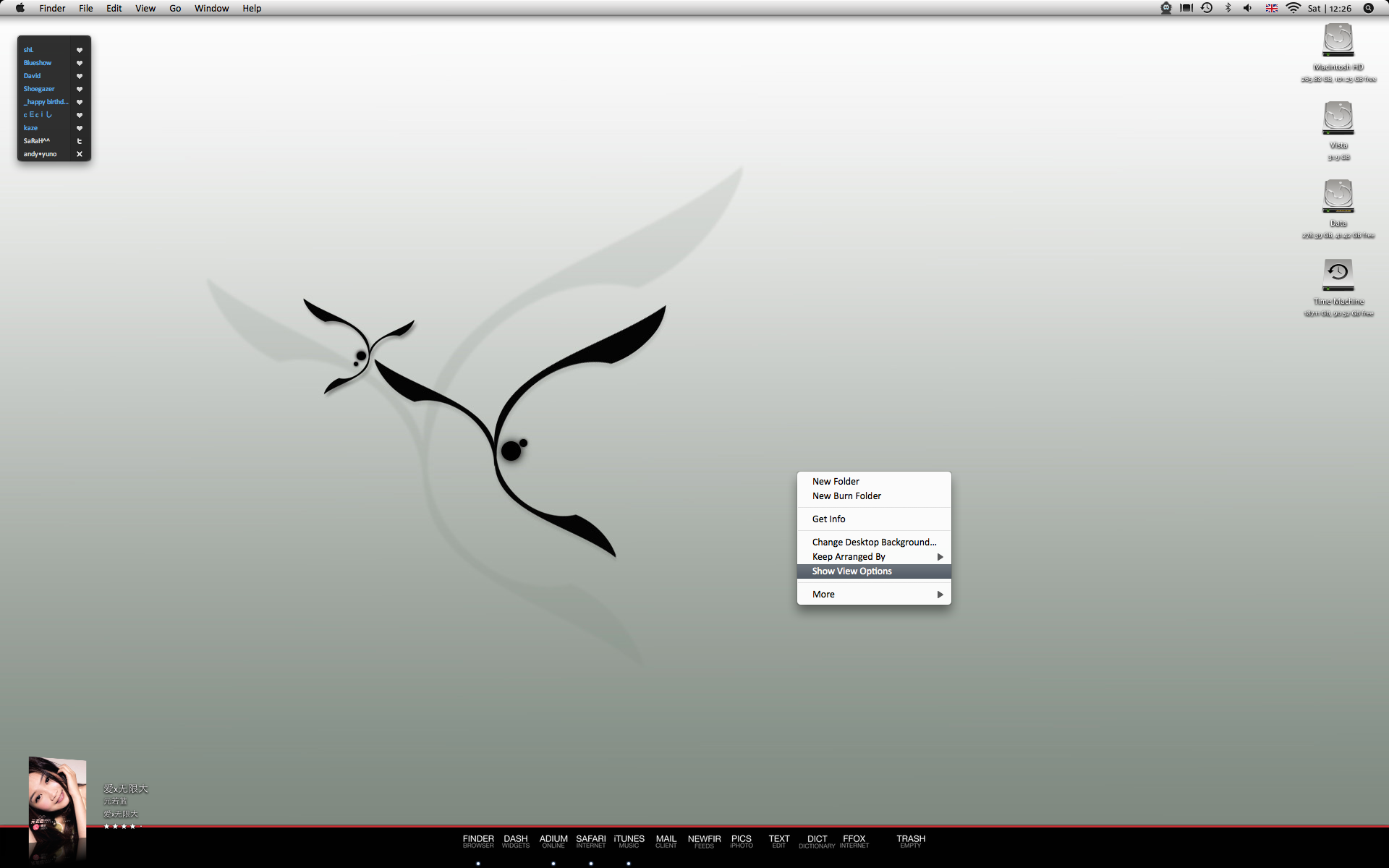Click the heart icon beside kaze

(80, 128)
